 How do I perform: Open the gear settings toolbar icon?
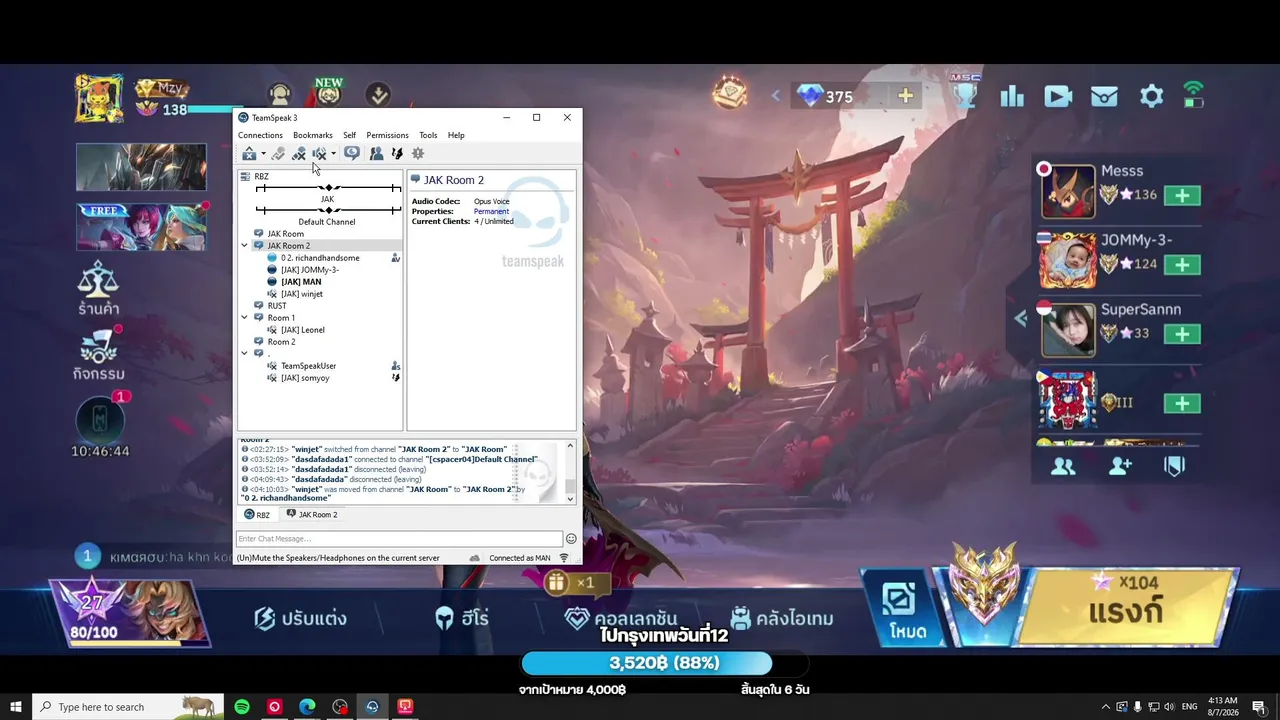(x=418, y=154)
